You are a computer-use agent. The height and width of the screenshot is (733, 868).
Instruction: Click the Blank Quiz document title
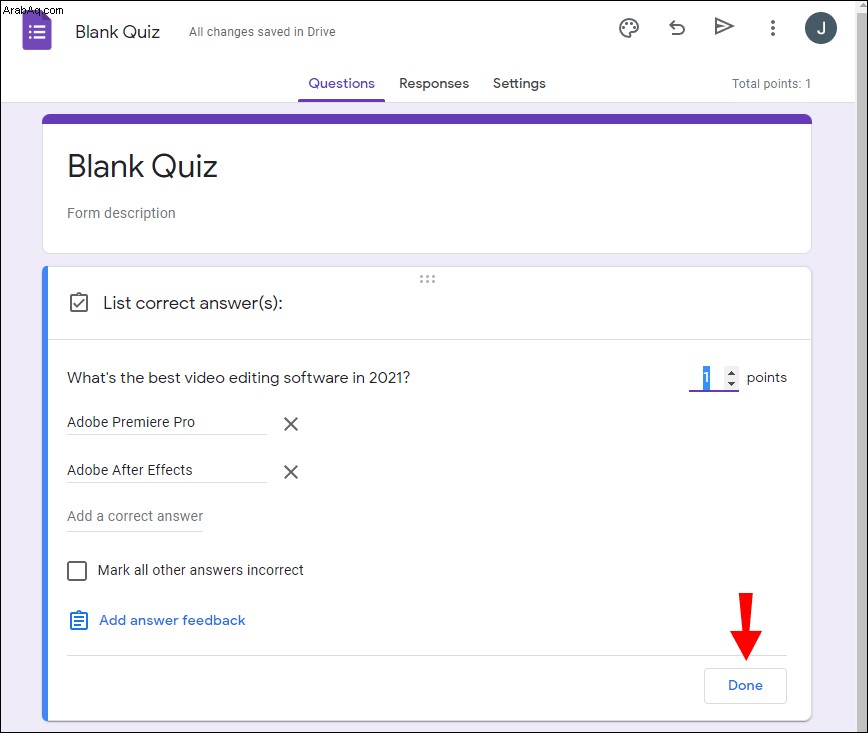tap(117, 32)
